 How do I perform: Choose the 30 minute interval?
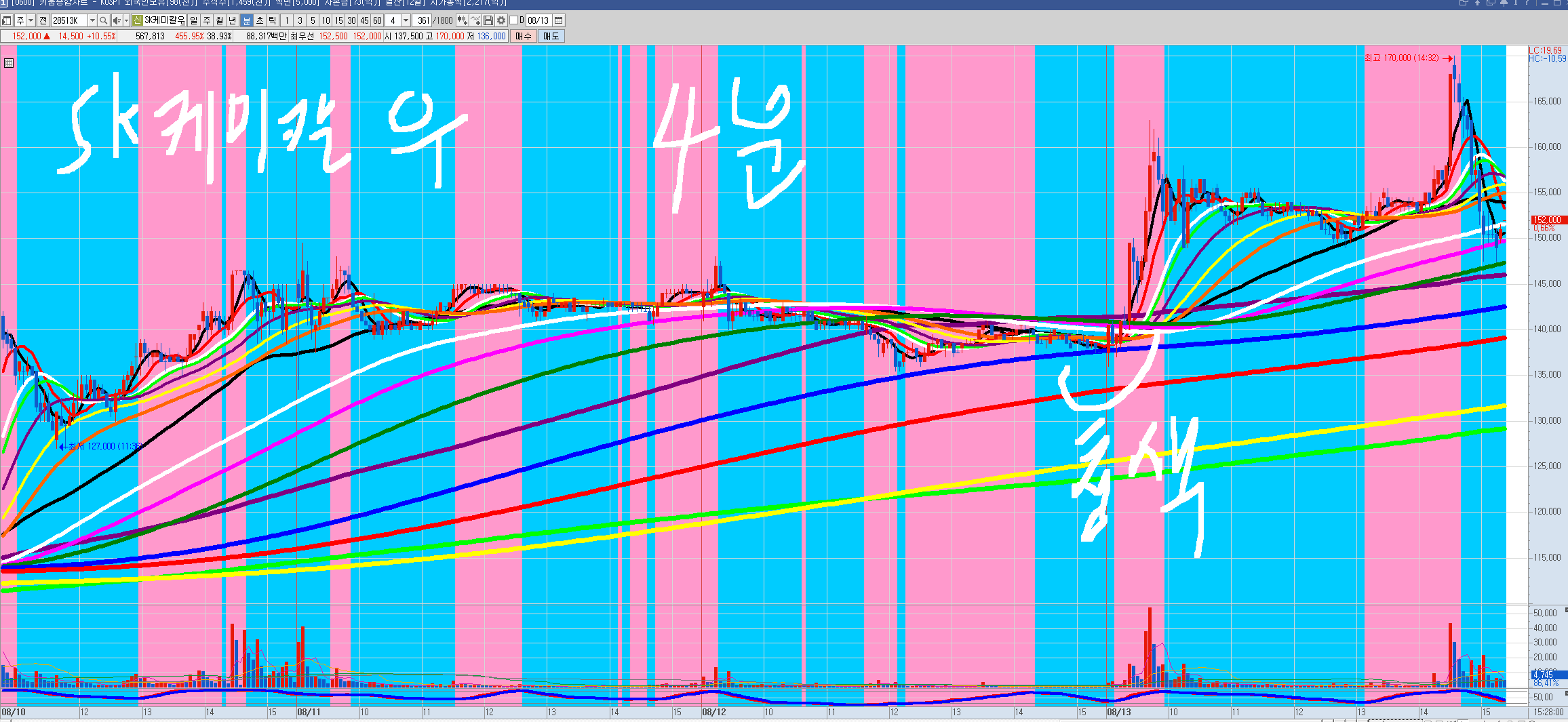point(351,20)
